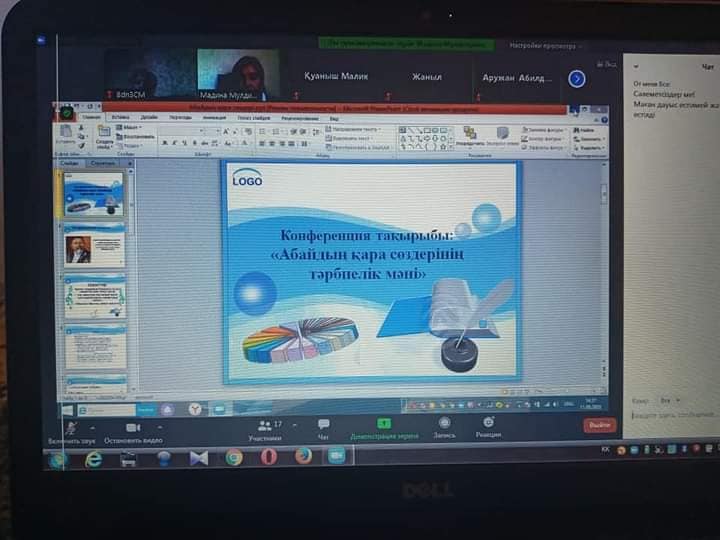
Task: Click the PowerPoint Office button
Action: [66, 112]
